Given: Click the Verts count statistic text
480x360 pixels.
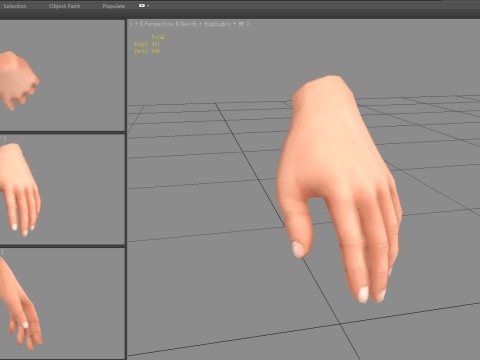Looking at the screenshot, I should [x=147, y=51].
